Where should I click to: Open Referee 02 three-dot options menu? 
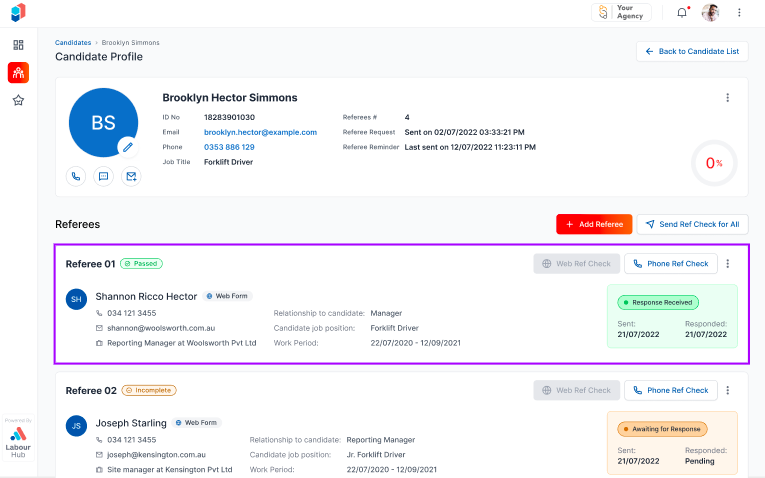click(x=728, y=390)
